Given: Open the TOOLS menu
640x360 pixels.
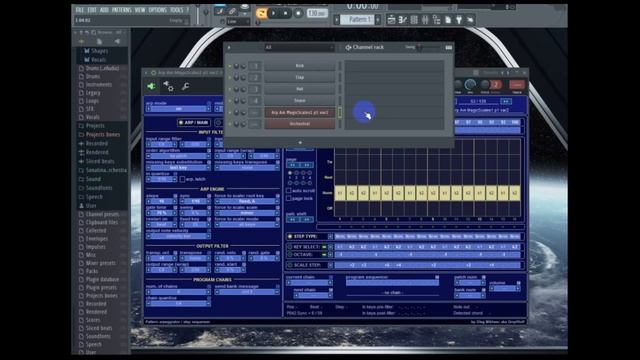Looking at the screenshot, I should coord(177,10).
